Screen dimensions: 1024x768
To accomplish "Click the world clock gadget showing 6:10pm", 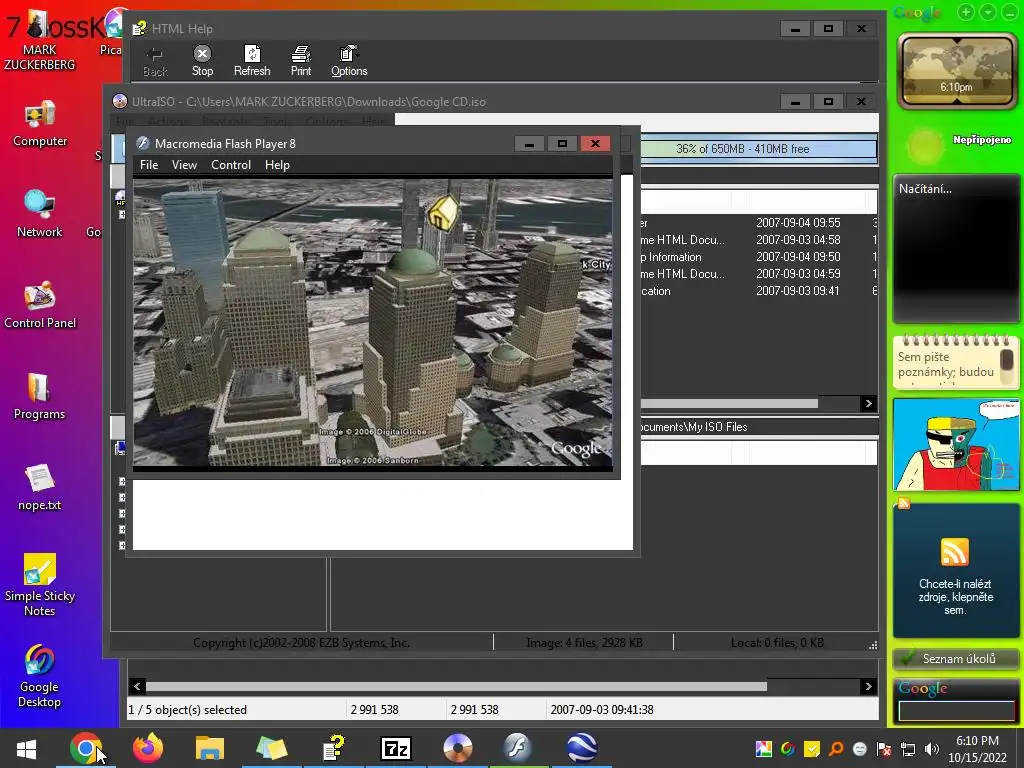I will [x=957, y=71].
